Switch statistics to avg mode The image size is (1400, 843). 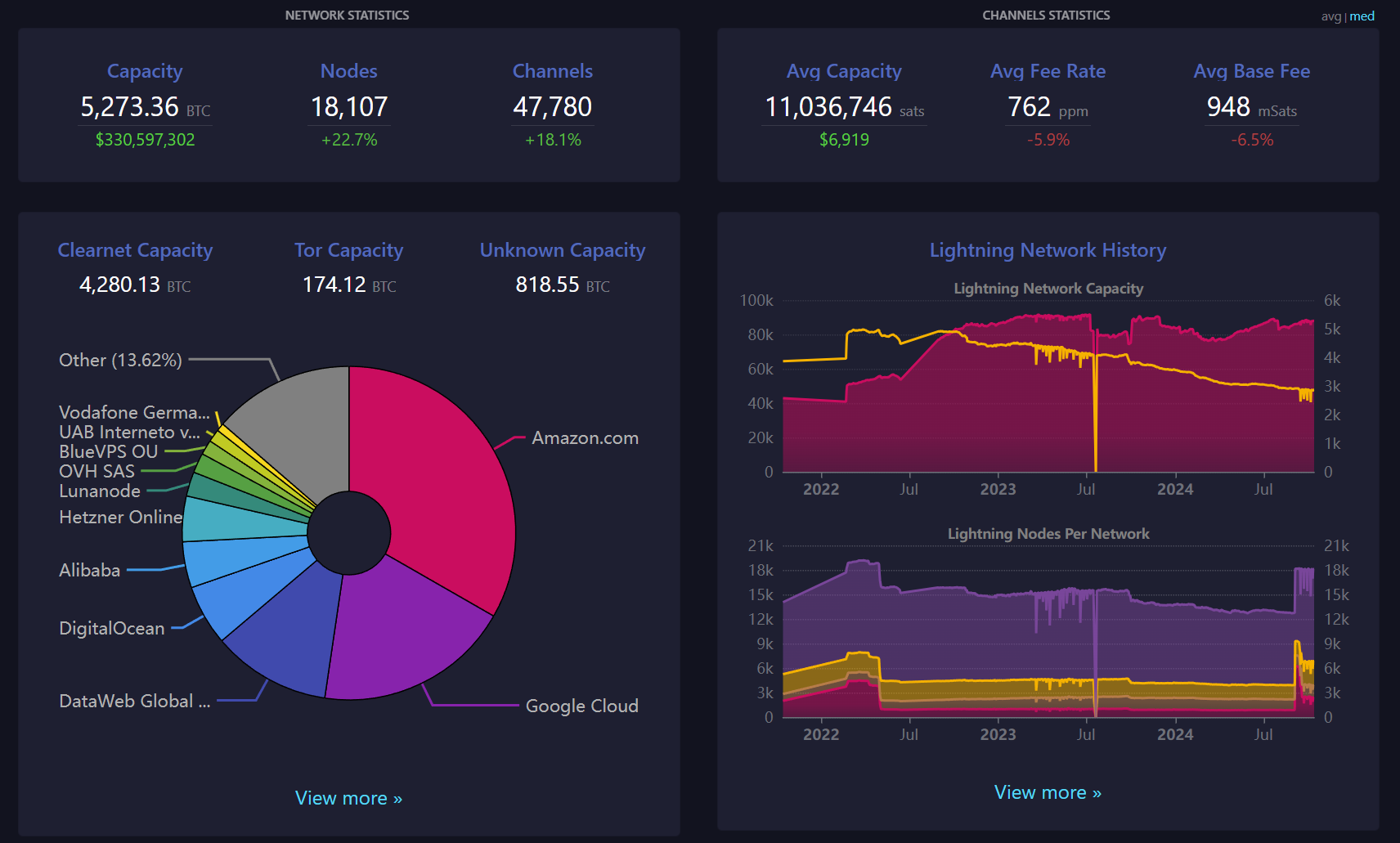(1330, 16)
